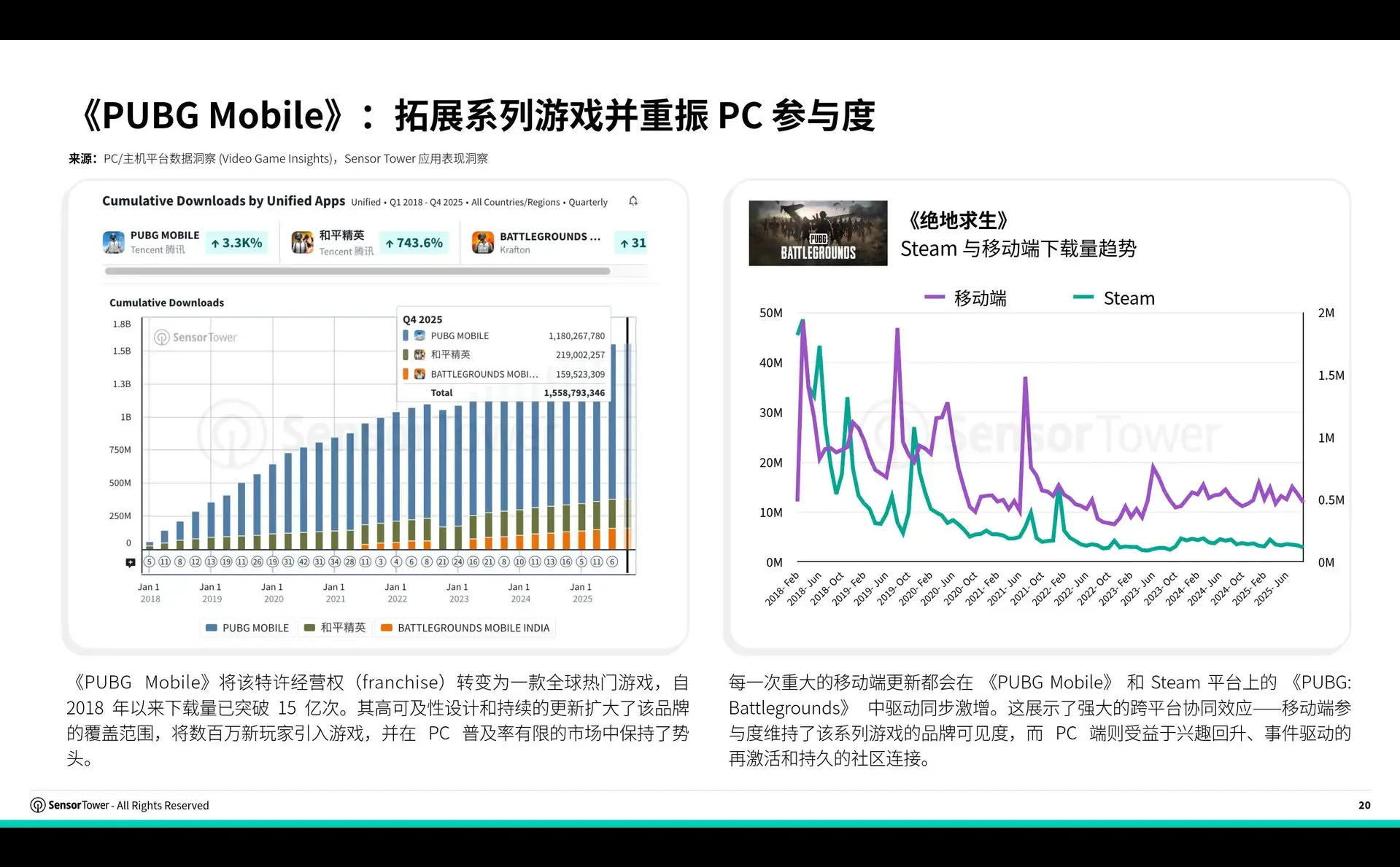Open the Quarterly granularity selector

point(587,202)
